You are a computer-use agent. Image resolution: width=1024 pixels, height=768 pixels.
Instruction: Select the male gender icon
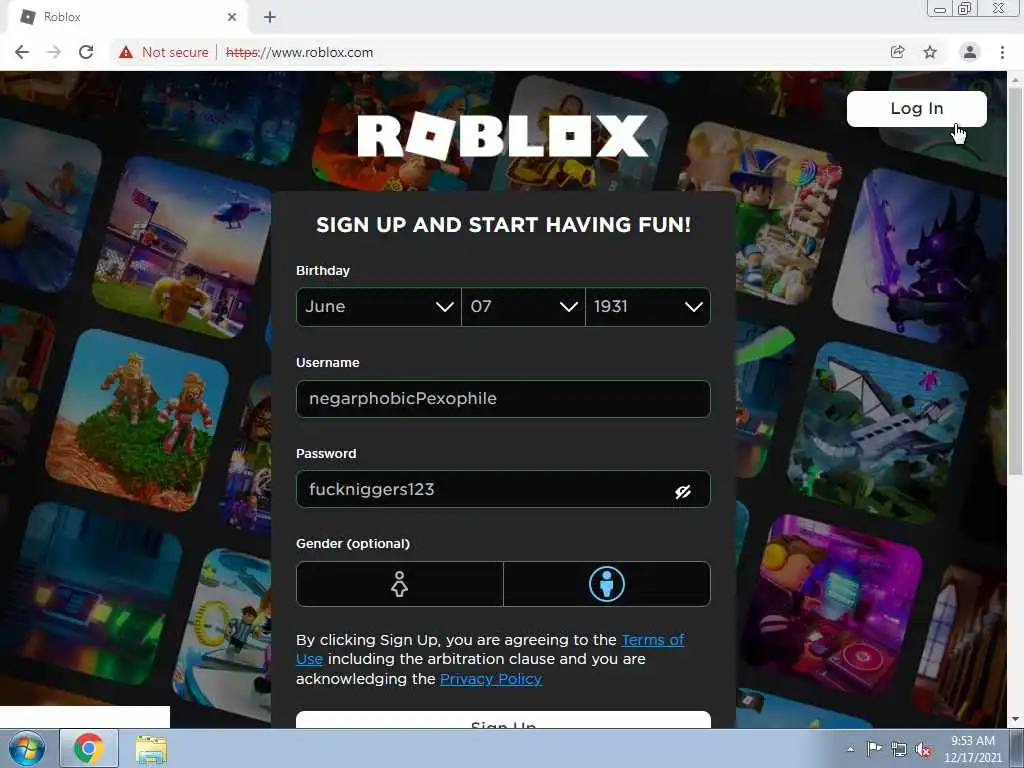(x=607, y=584)
